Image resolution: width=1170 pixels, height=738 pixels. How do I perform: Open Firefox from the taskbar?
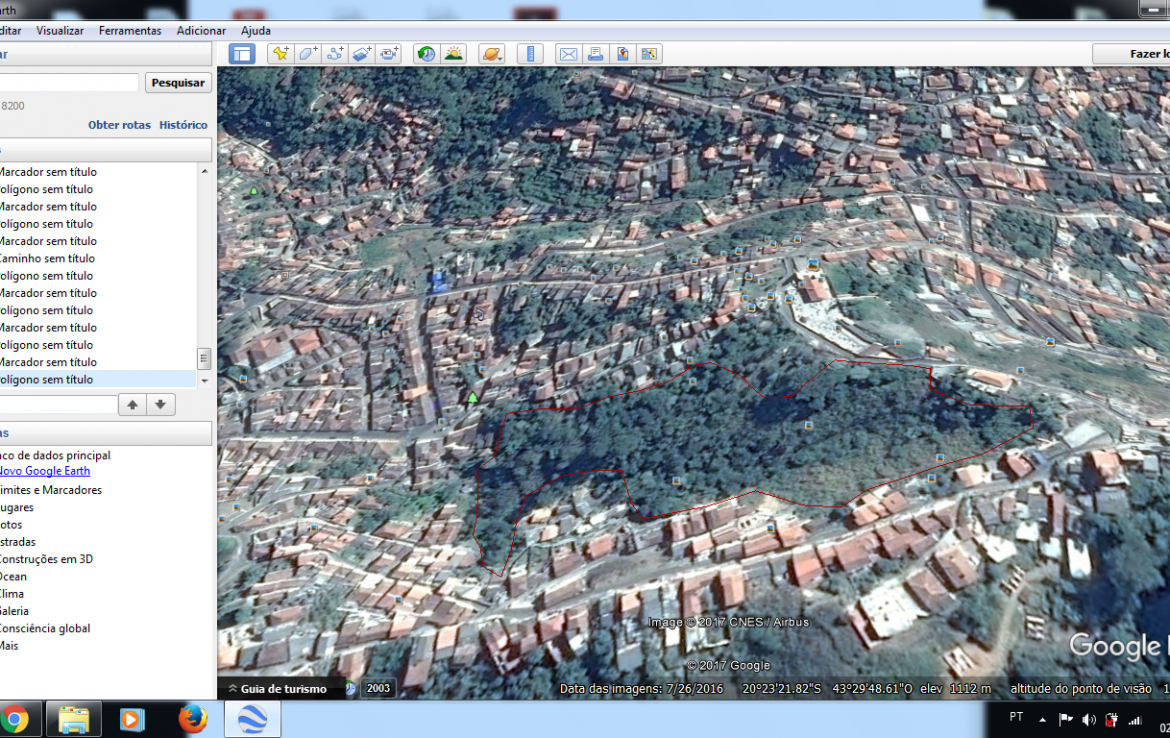[x=192, y=718]
